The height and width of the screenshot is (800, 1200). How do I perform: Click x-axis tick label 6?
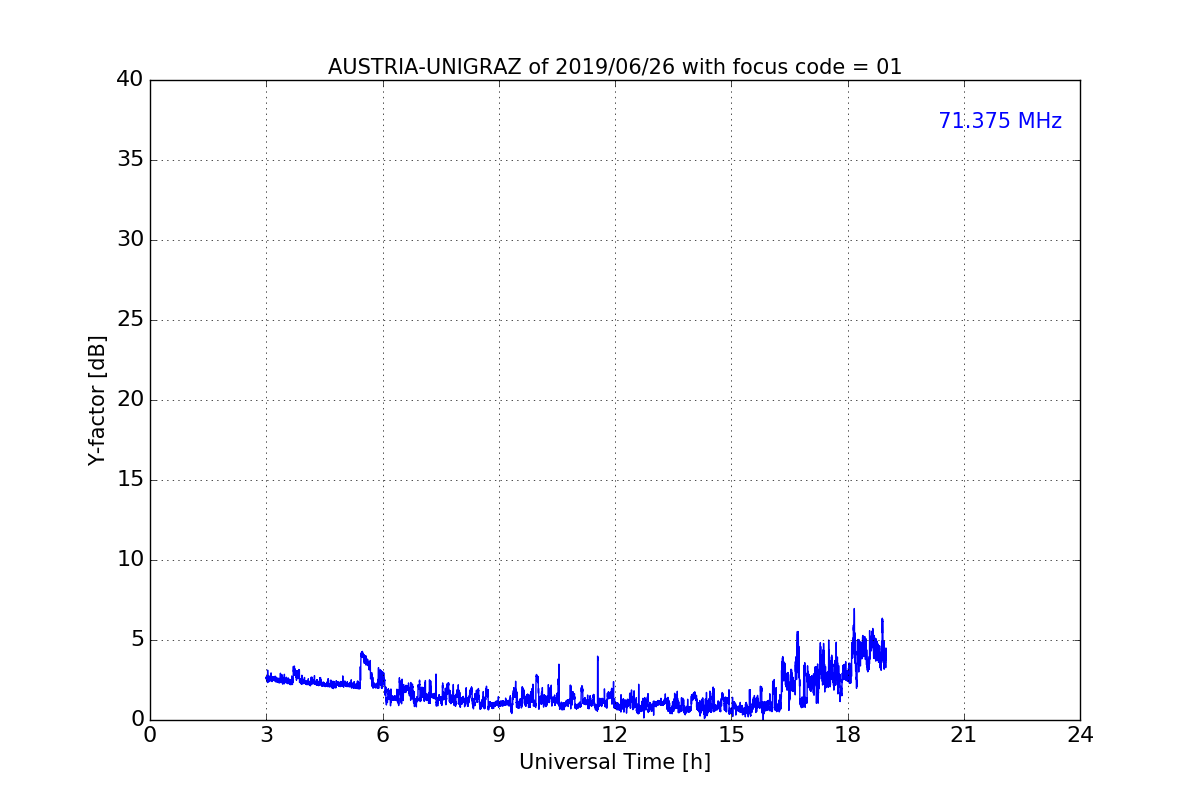(x=383, y=735)
